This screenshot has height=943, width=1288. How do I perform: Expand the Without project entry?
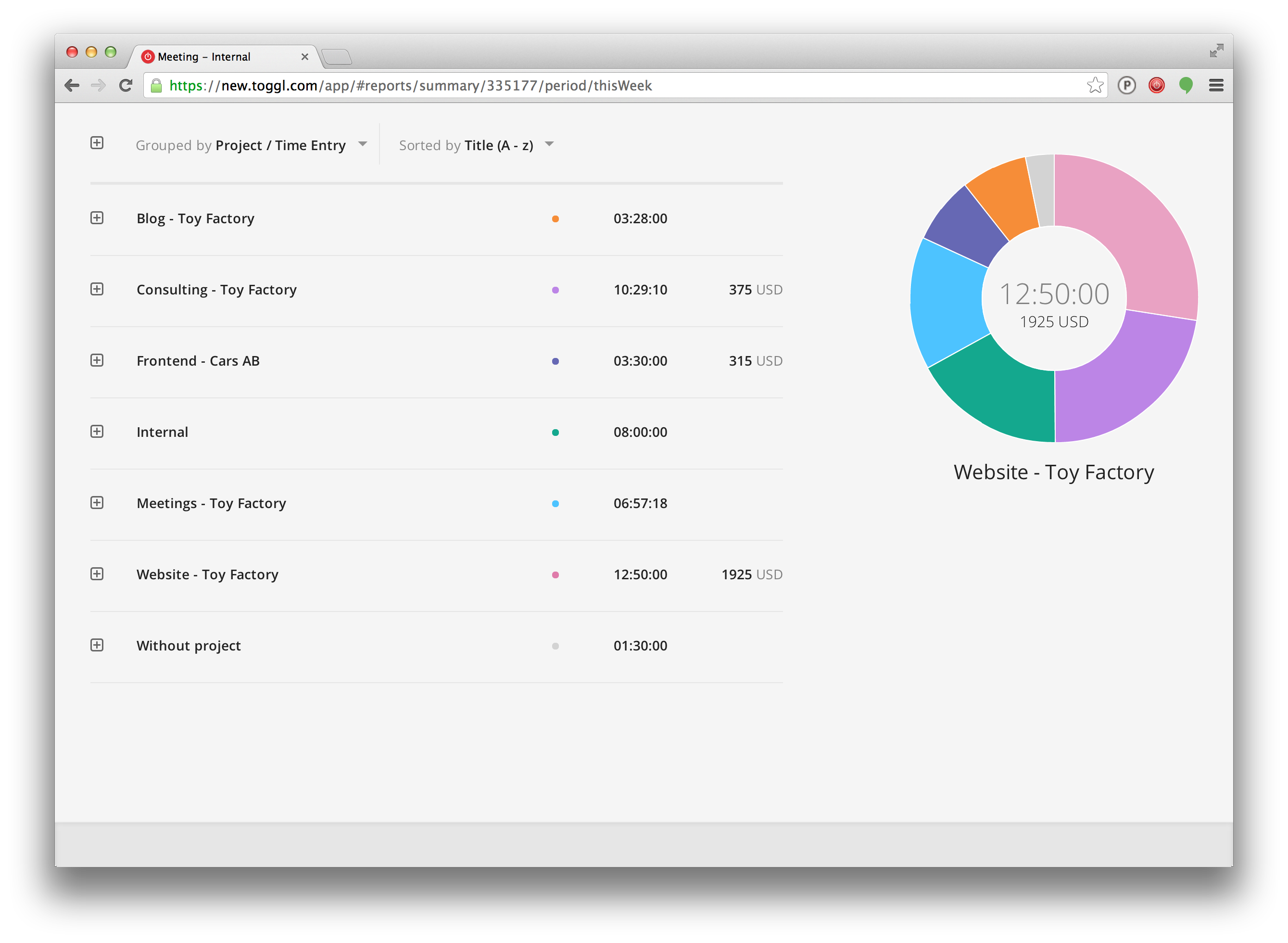[x=97, y=645]
